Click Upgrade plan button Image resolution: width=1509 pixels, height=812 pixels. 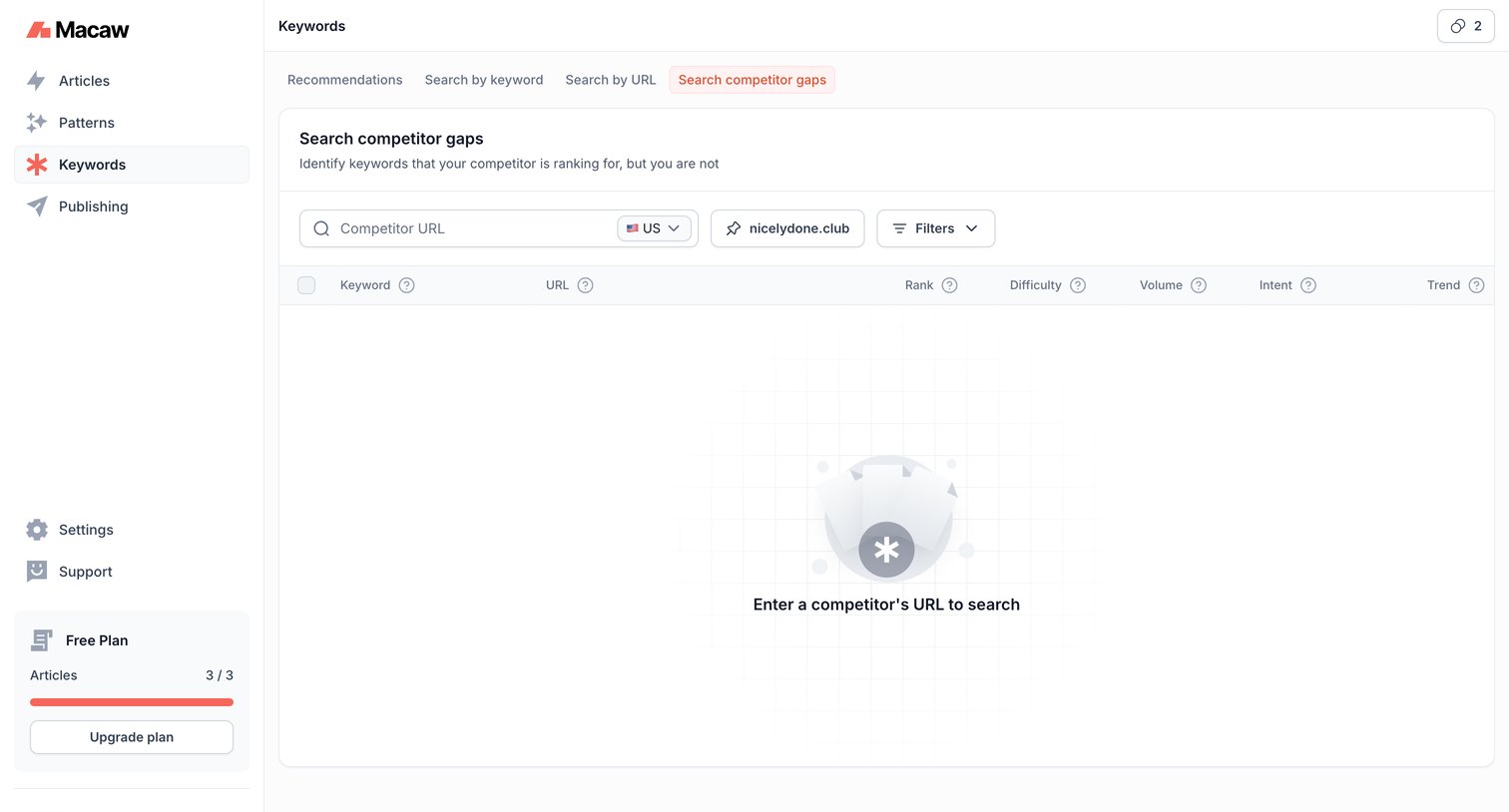pyautogui.click(x=132, y=737)
